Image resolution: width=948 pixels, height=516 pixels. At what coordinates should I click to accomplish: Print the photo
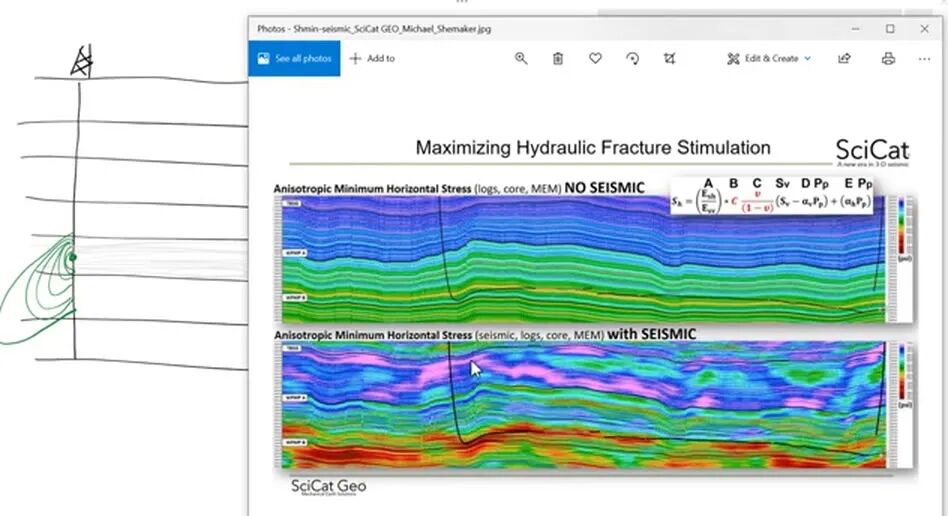click(888, 59)
